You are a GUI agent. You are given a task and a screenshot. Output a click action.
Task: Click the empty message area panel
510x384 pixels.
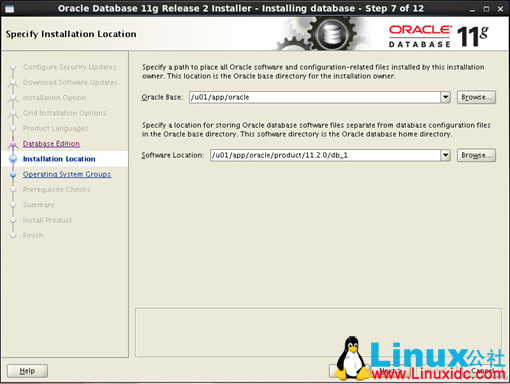[x=318, y=333]
